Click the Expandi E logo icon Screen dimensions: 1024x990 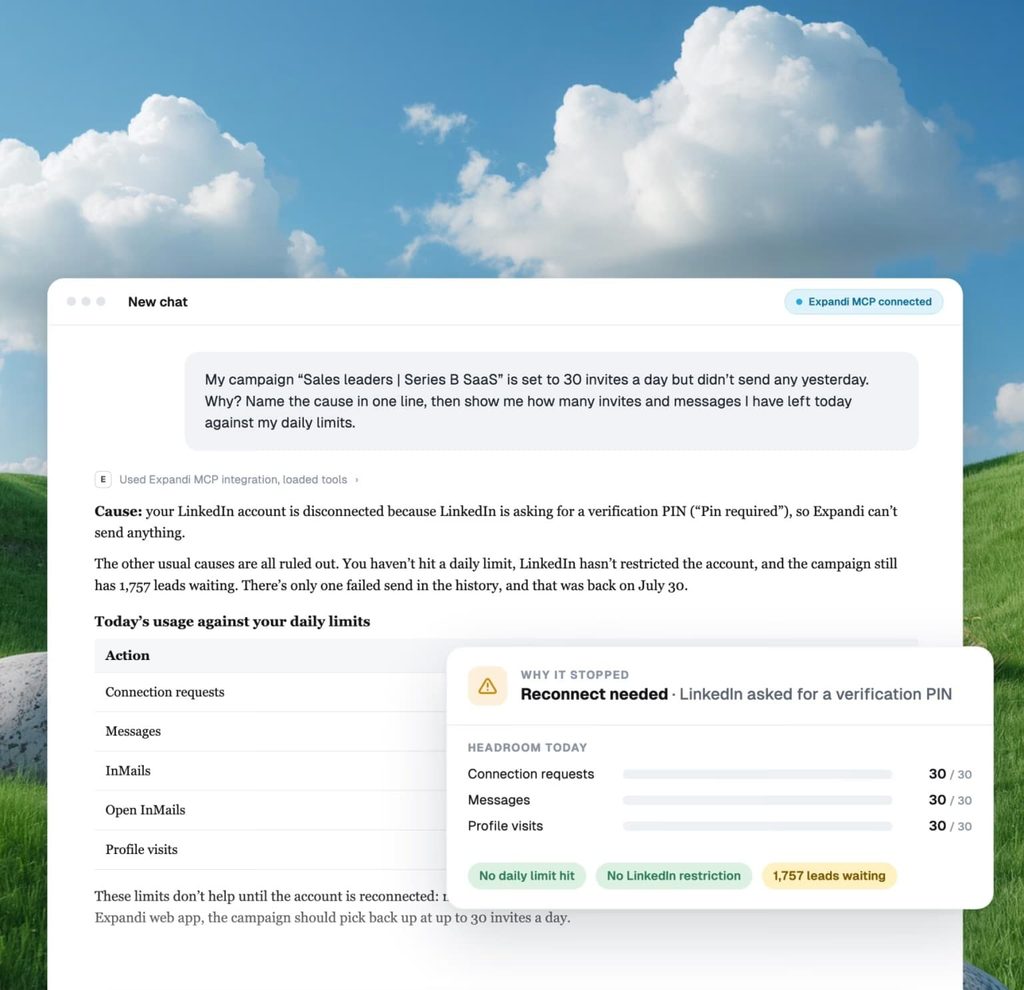[x=103, y=479]
